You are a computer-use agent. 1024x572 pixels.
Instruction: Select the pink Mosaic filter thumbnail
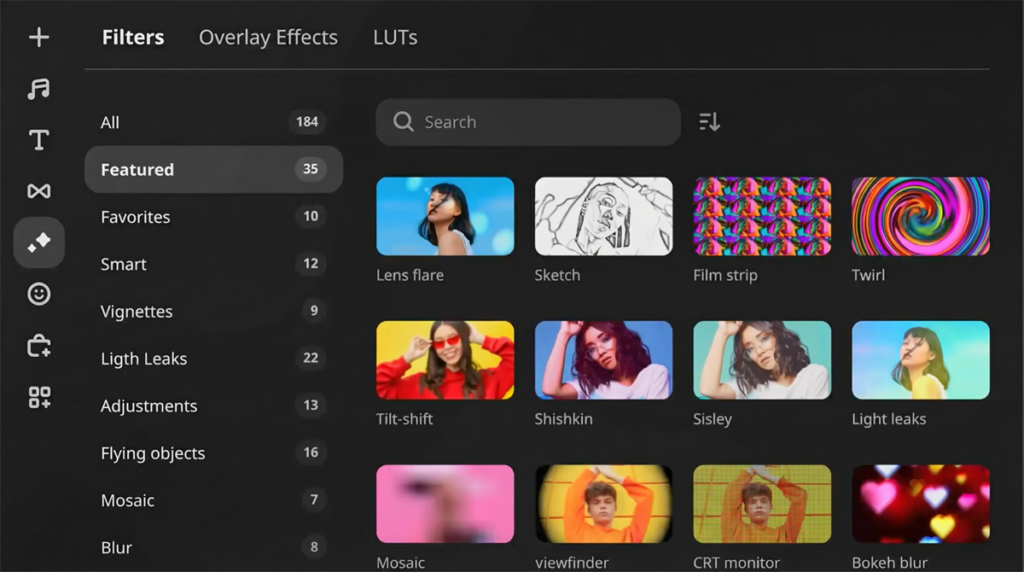click(x=445, y=503)
